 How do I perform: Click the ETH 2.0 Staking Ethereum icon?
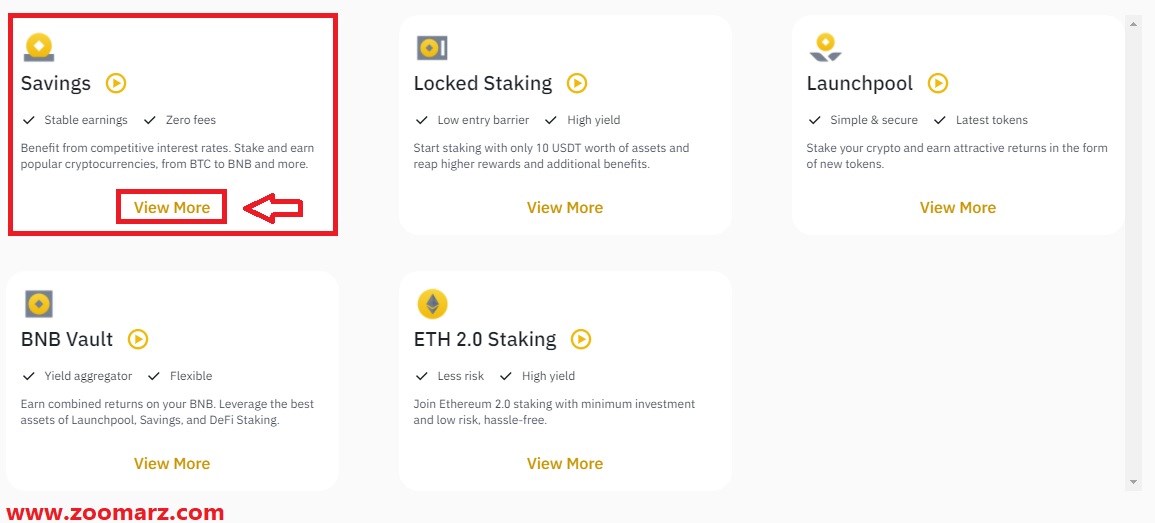(432, 303)
